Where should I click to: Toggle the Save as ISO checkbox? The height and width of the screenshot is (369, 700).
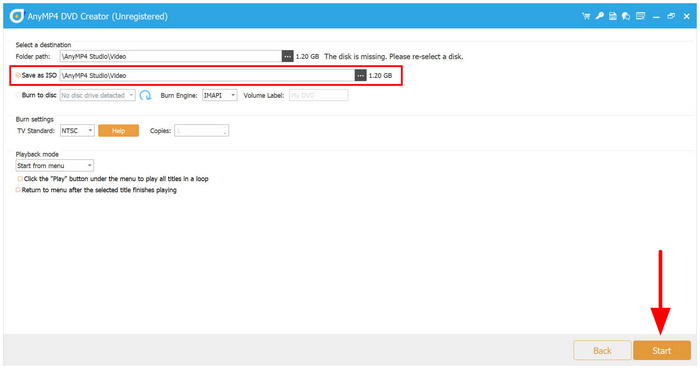click(18, 75)
